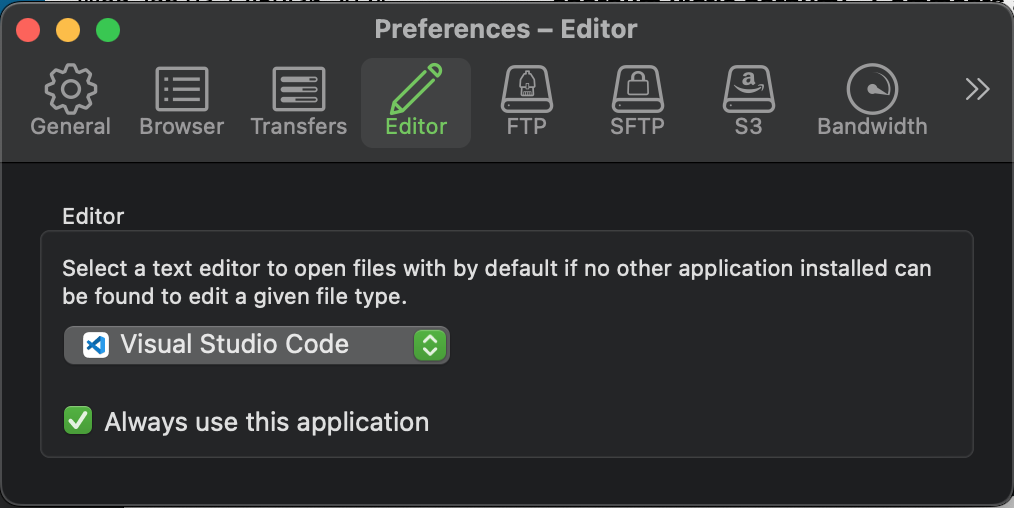Zoom the window using green button
The width and height of the screenshot is (1014, 508).
pos(108,30)
